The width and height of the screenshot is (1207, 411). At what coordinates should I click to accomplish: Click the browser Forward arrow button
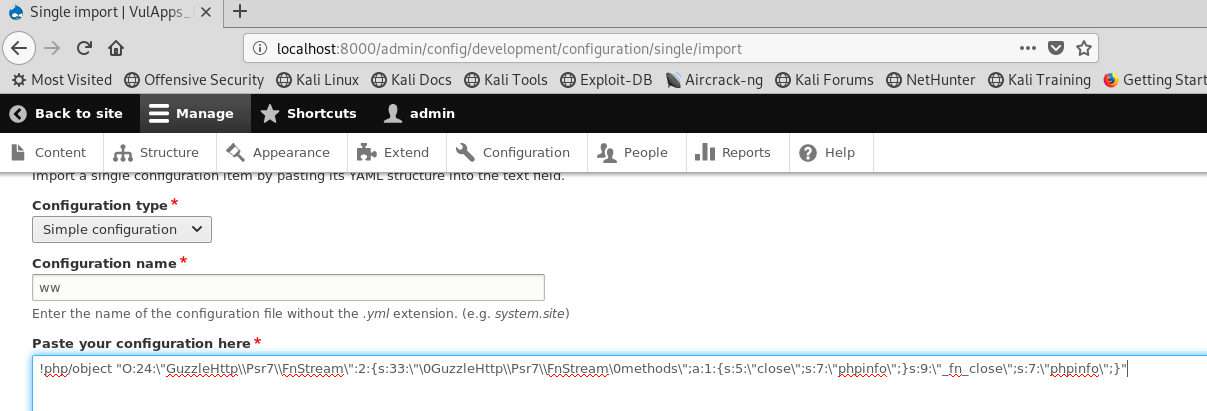coord(53,47)
